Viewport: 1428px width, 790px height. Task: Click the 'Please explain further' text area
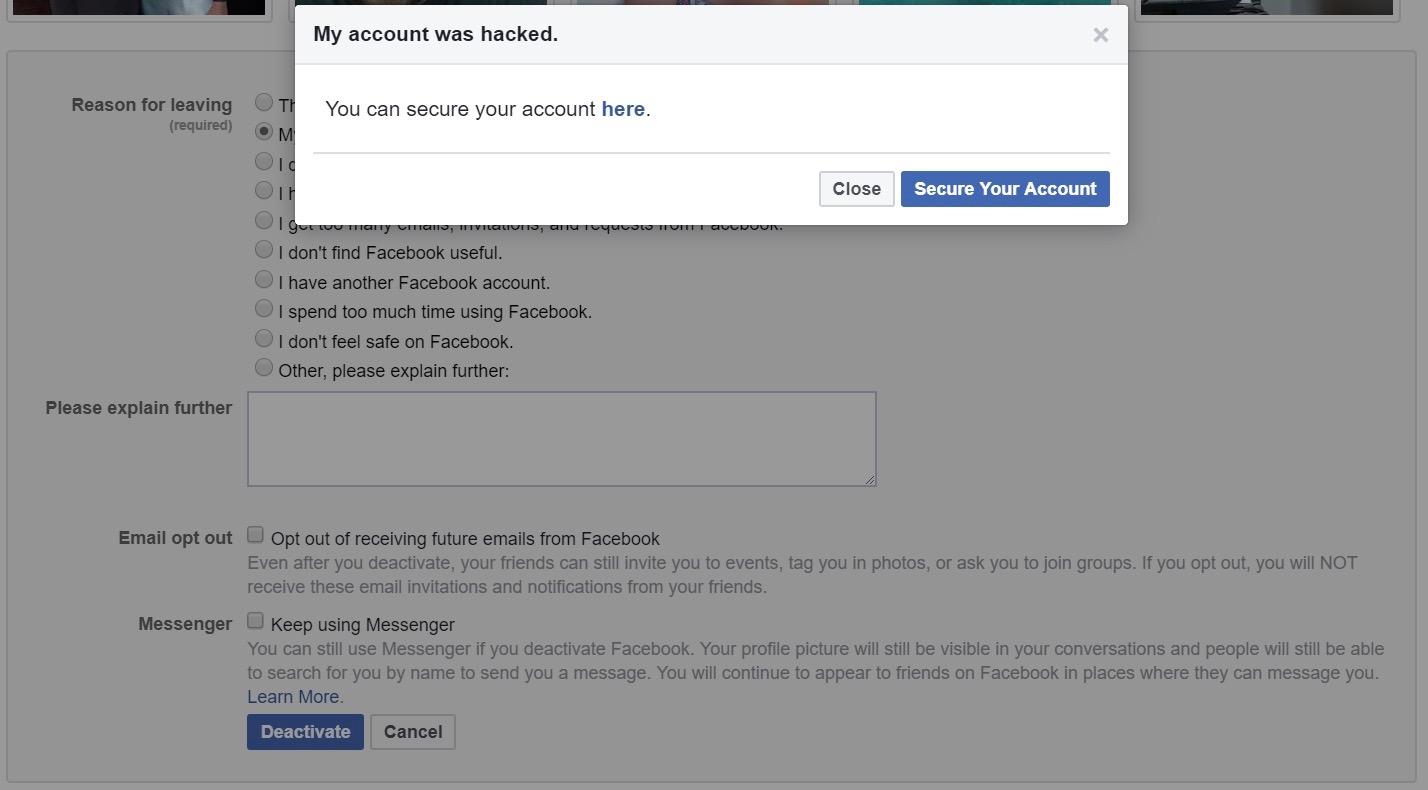point(561,438)
